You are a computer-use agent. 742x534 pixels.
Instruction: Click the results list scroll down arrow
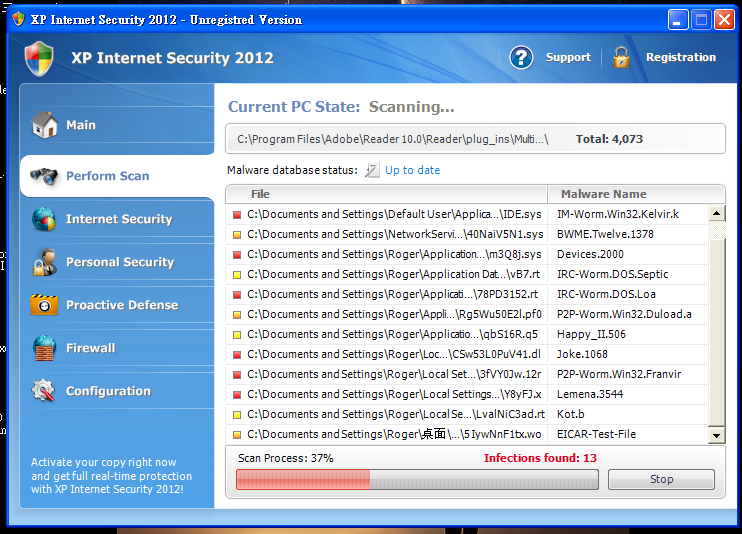point(716,436)
